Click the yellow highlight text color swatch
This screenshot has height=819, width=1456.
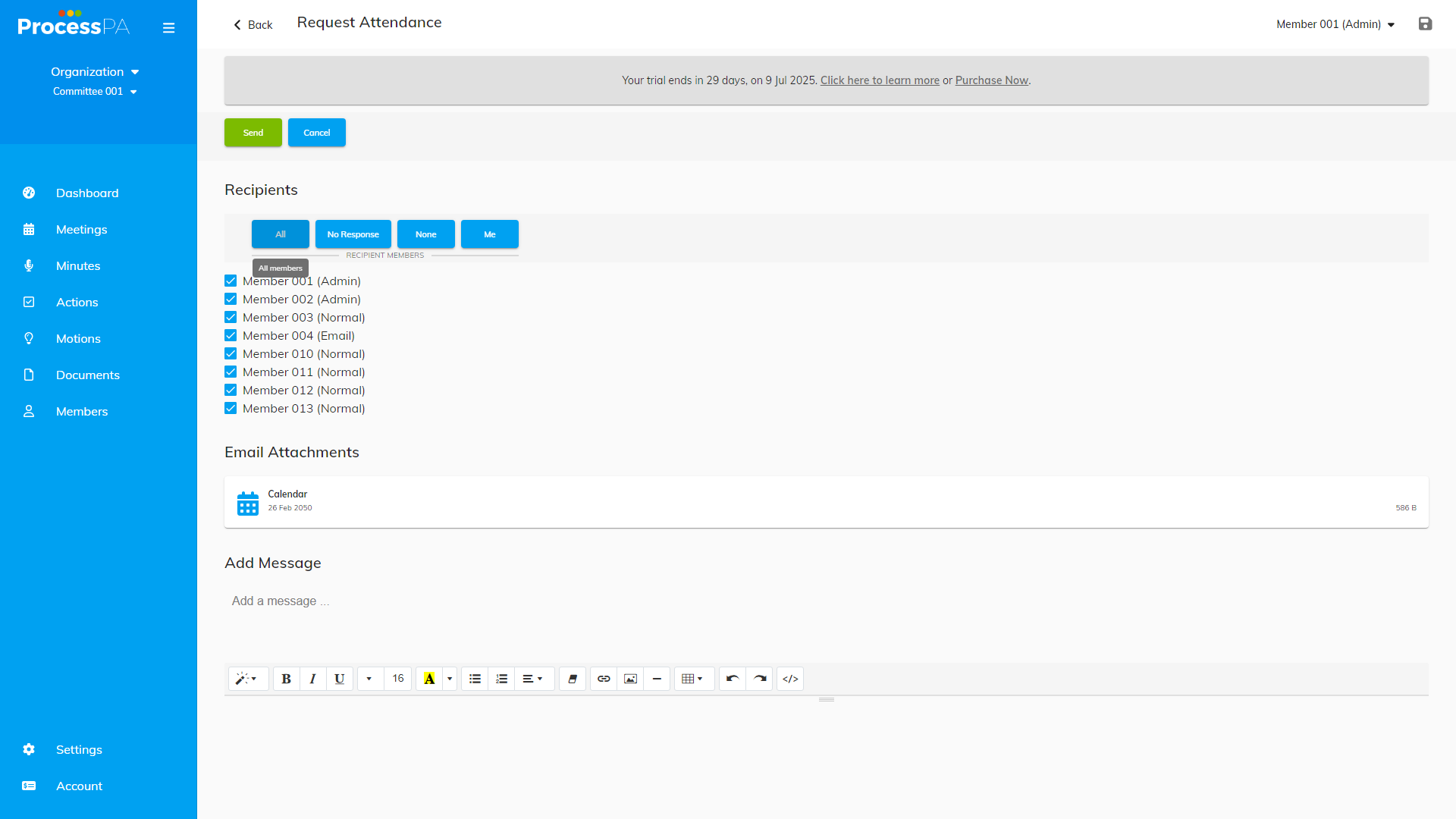coord(429,679)
